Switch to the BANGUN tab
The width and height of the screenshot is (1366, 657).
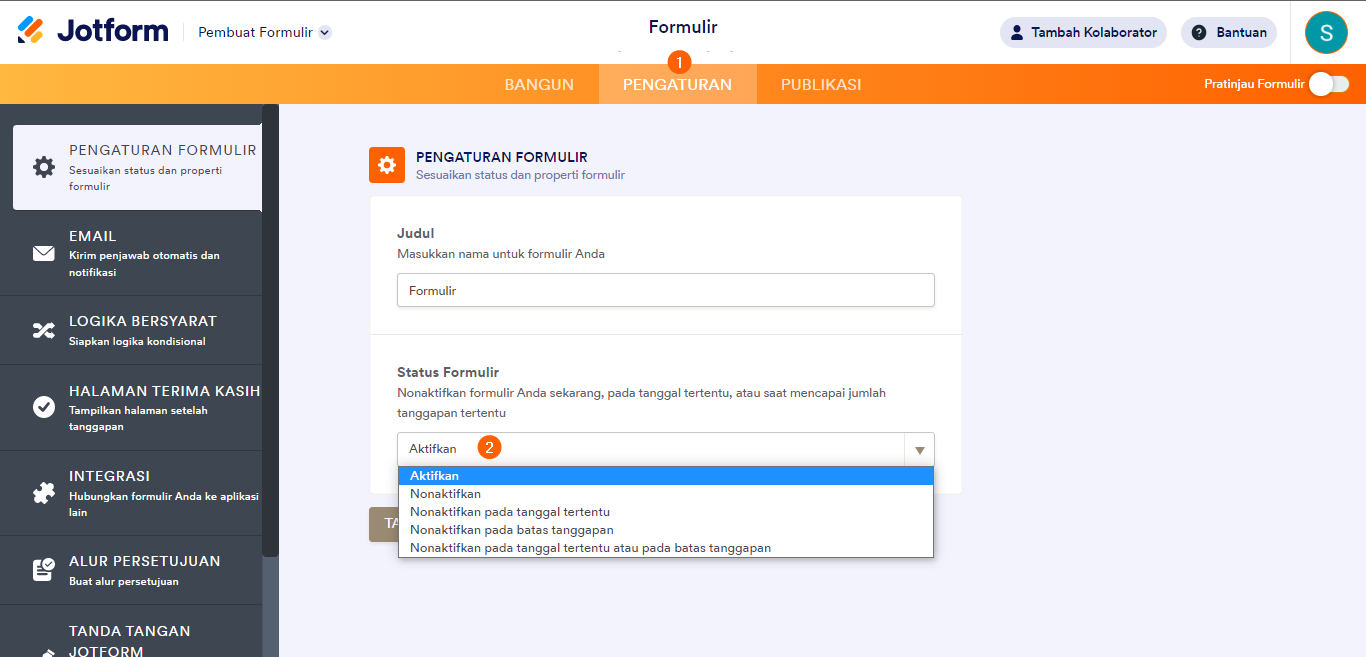(x=539, y=84)
